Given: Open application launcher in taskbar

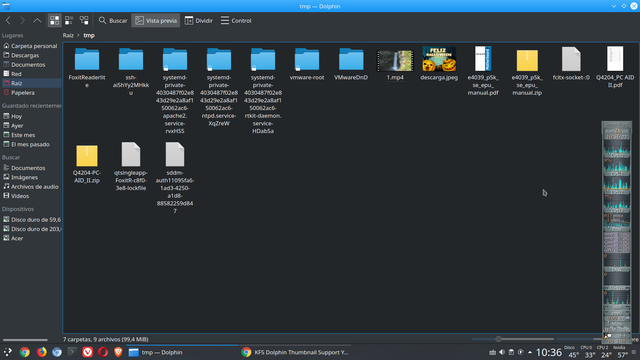Looking at the screenshot, I should click(8, 352).
